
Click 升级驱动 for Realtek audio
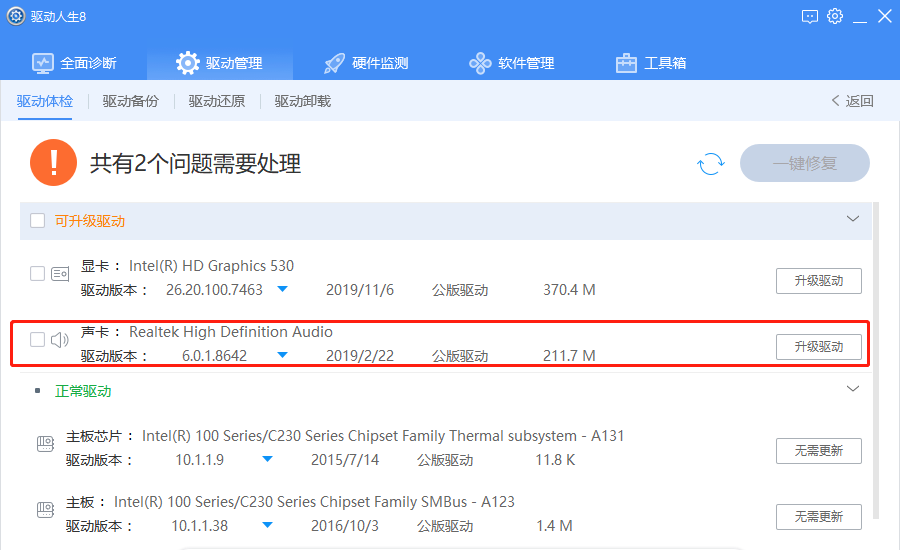(818, 347)
